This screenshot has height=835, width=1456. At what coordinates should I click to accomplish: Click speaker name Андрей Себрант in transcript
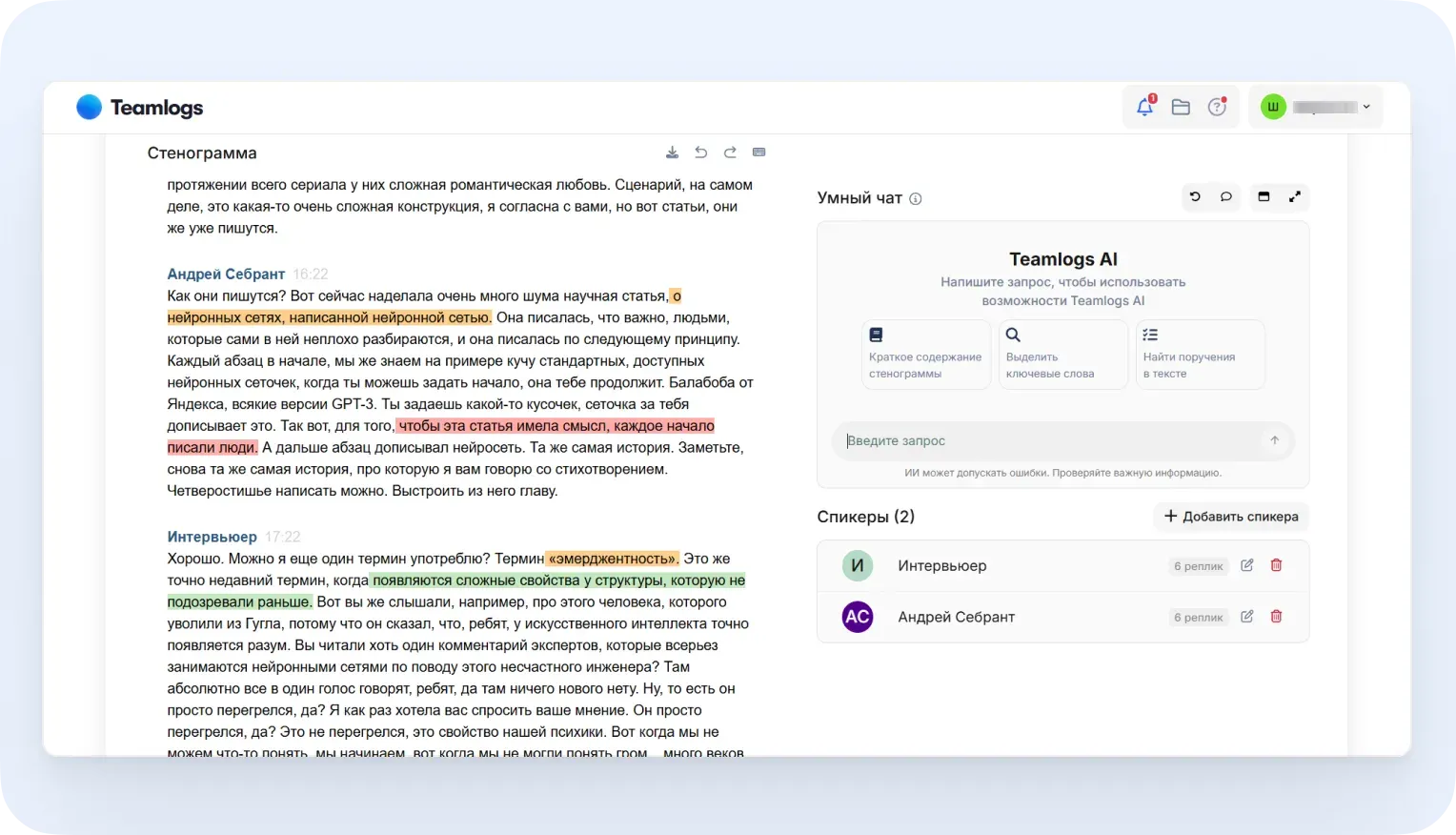tap(226, 274)
